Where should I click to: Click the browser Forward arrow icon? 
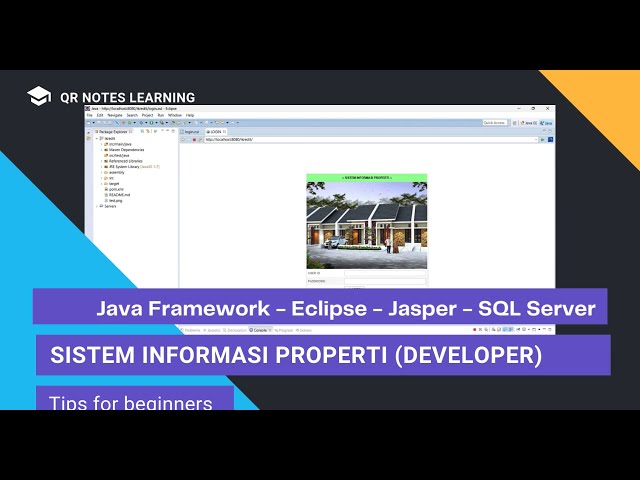[189, 140]
